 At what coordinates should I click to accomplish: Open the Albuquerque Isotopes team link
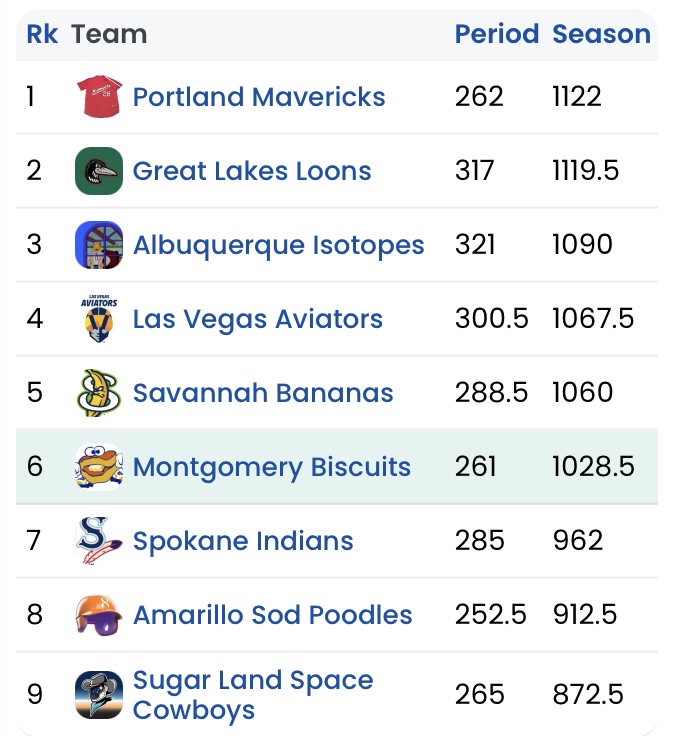(x=278, y=245)
